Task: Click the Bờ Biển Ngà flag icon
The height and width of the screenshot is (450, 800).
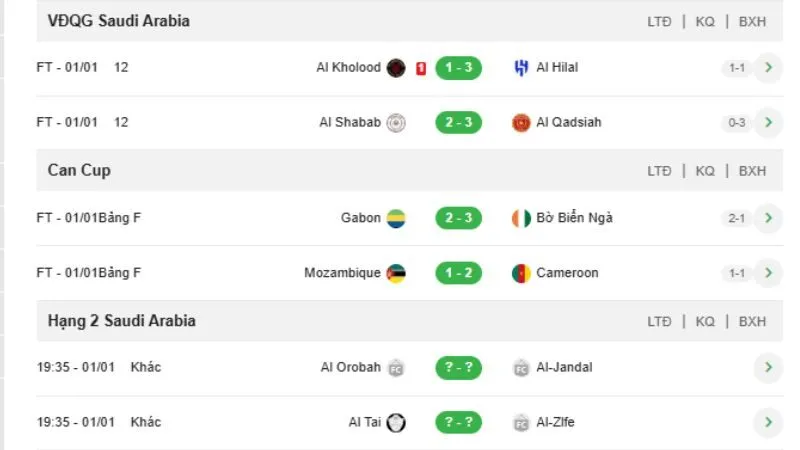Action: point(521,218)
